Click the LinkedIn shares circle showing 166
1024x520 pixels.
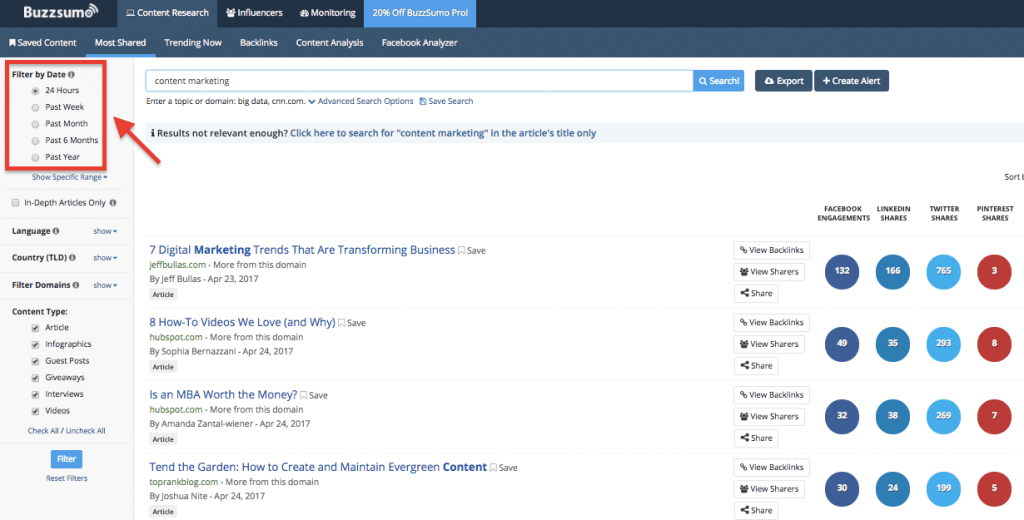[x=893, y=271]
